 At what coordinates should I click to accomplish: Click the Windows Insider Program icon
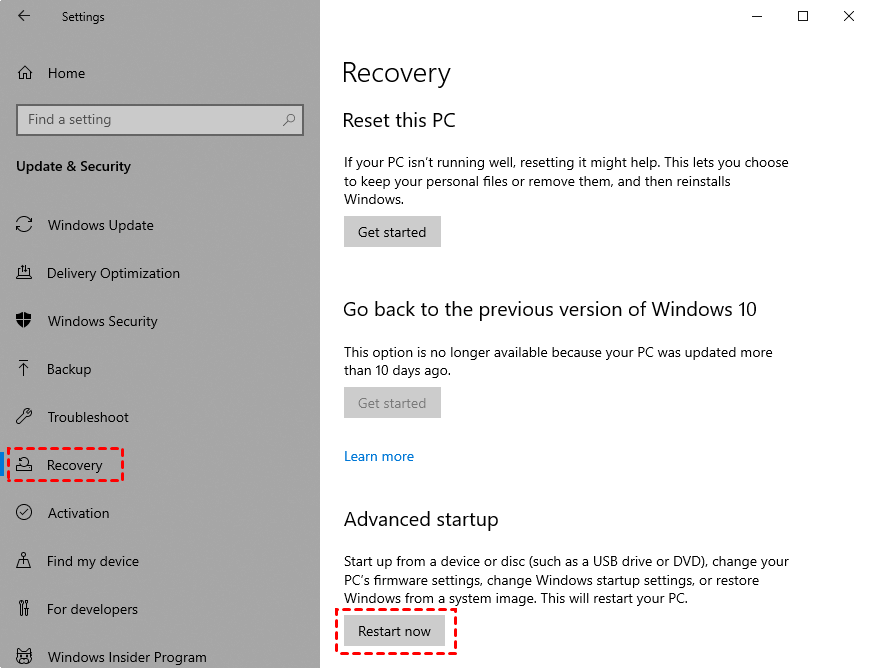[25, 657]
